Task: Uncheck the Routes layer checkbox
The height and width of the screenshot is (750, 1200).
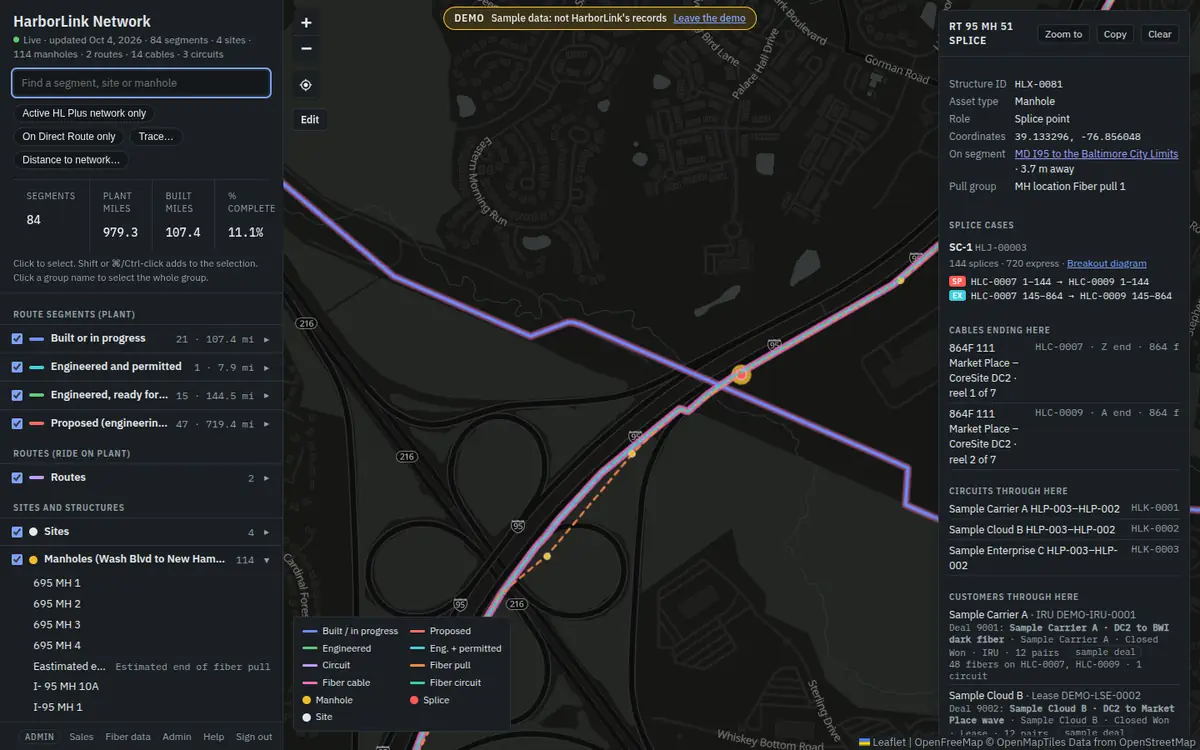Action: (x=17, y=478)
